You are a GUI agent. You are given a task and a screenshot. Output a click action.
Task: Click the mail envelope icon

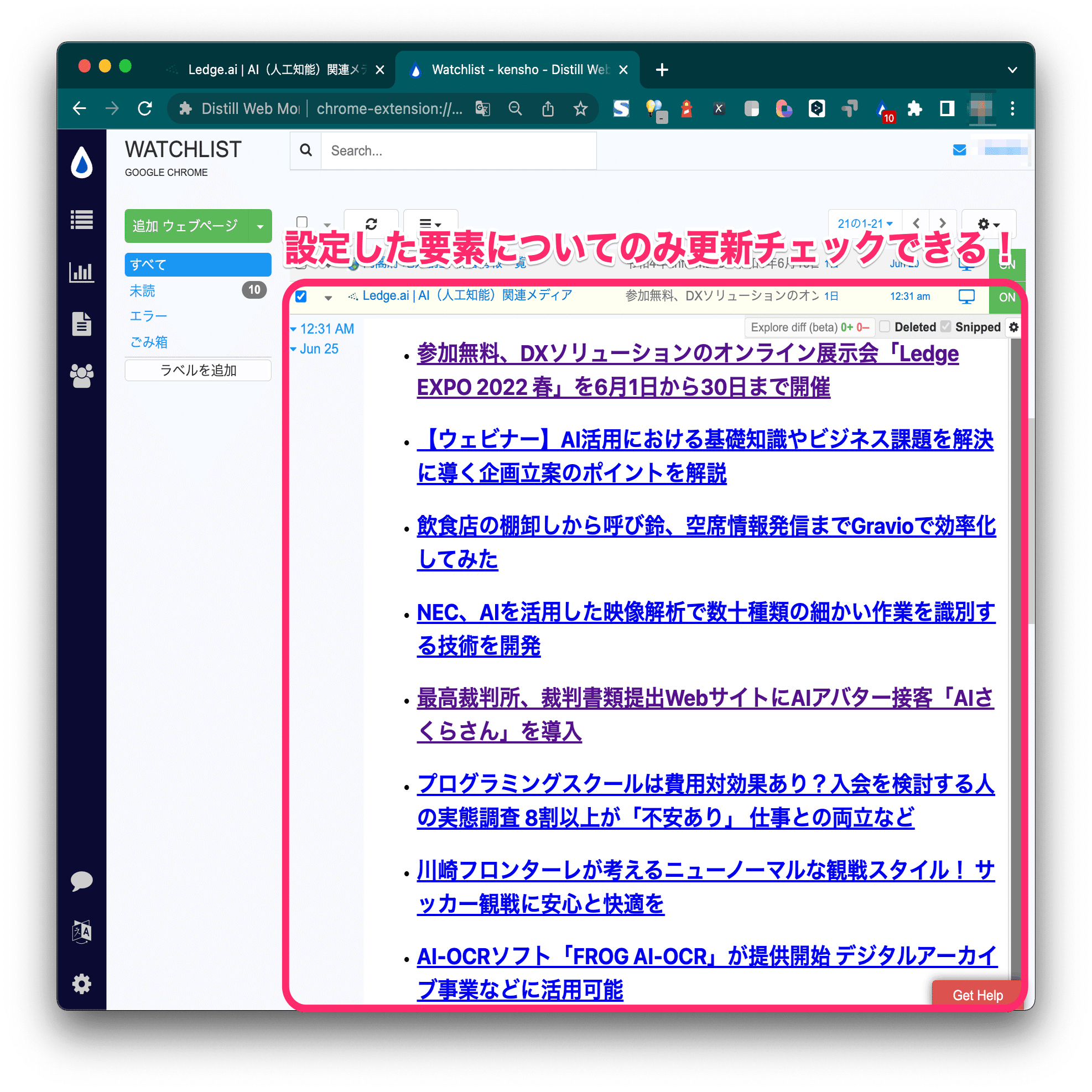click(959, 150)
